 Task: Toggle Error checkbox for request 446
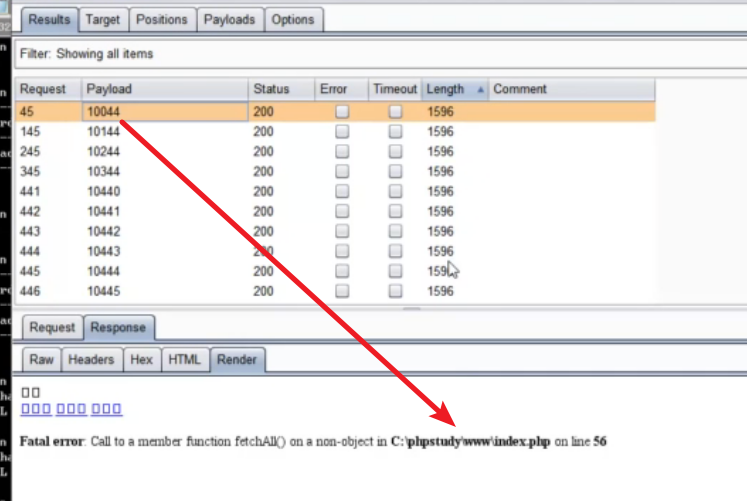(342, 291)
